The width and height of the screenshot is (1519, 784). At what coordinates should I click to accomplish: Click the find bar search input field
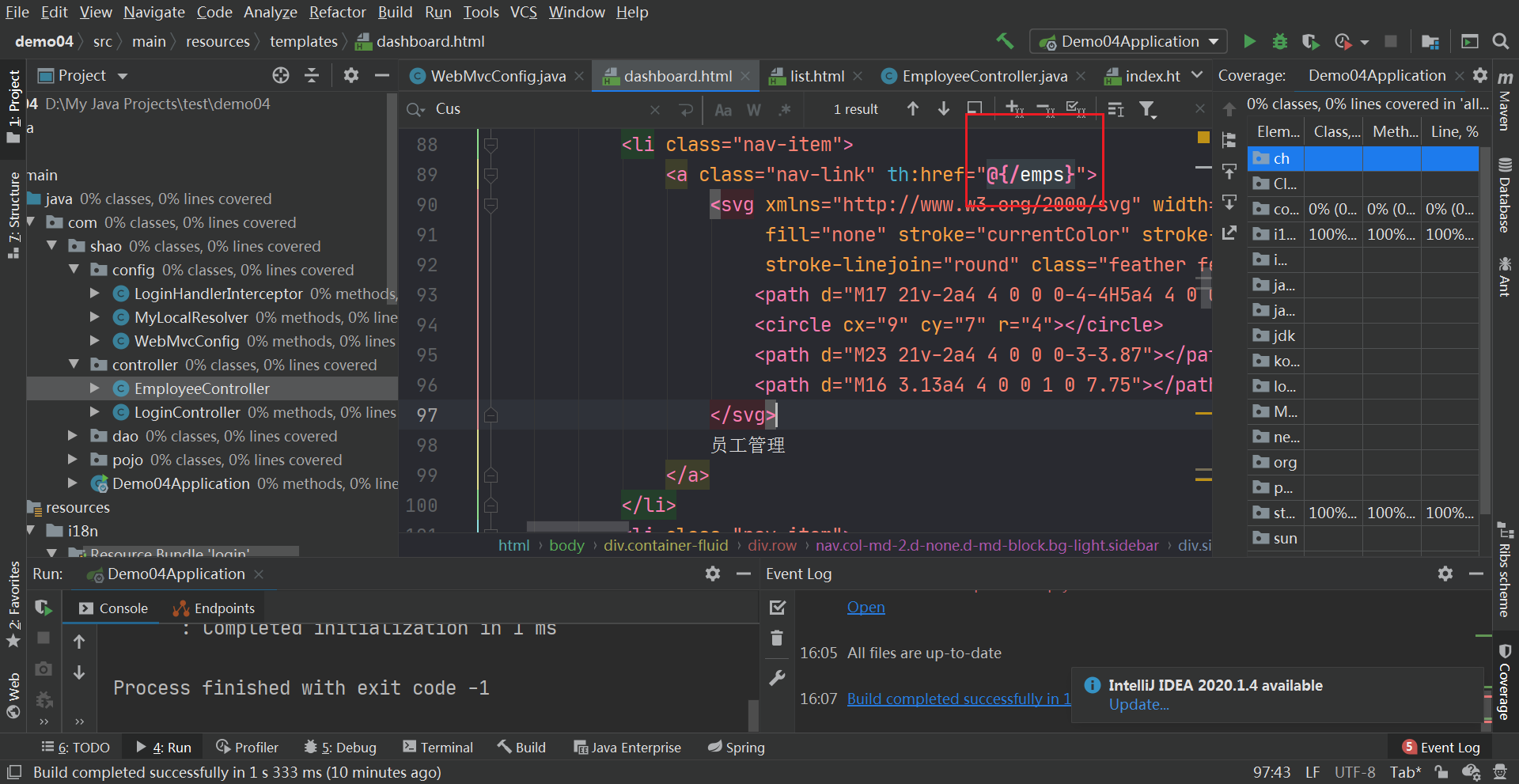pos(538,109)
